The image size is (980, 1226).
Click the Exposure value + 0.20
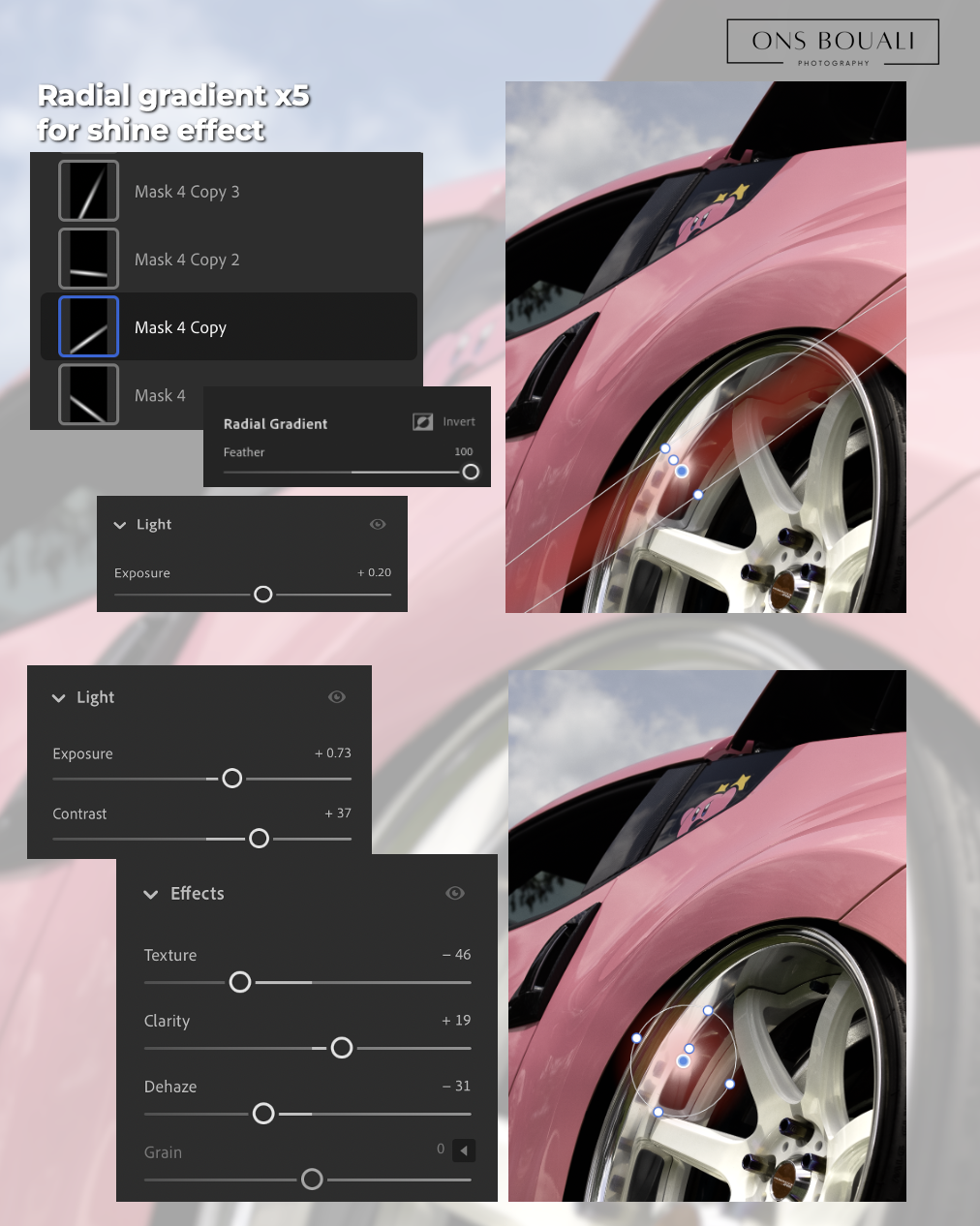click(374, 572)
